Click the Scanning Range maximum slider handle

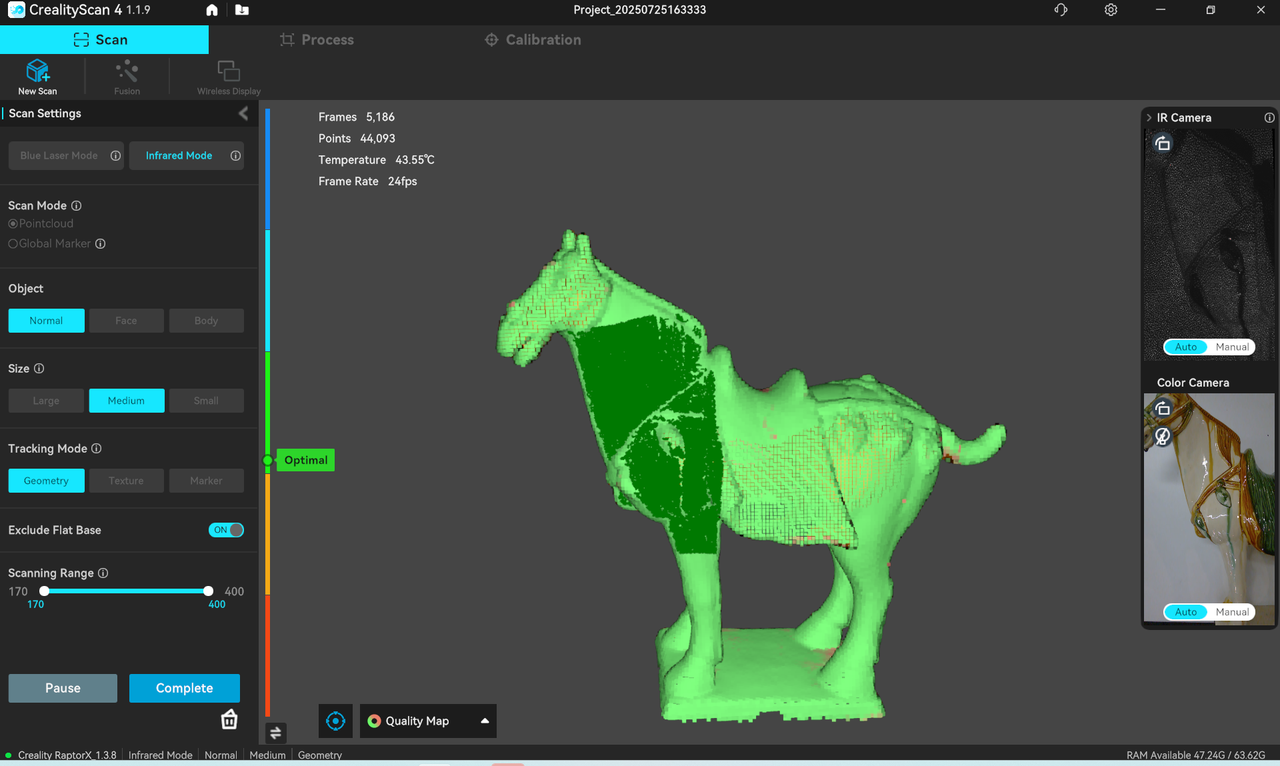208,591
